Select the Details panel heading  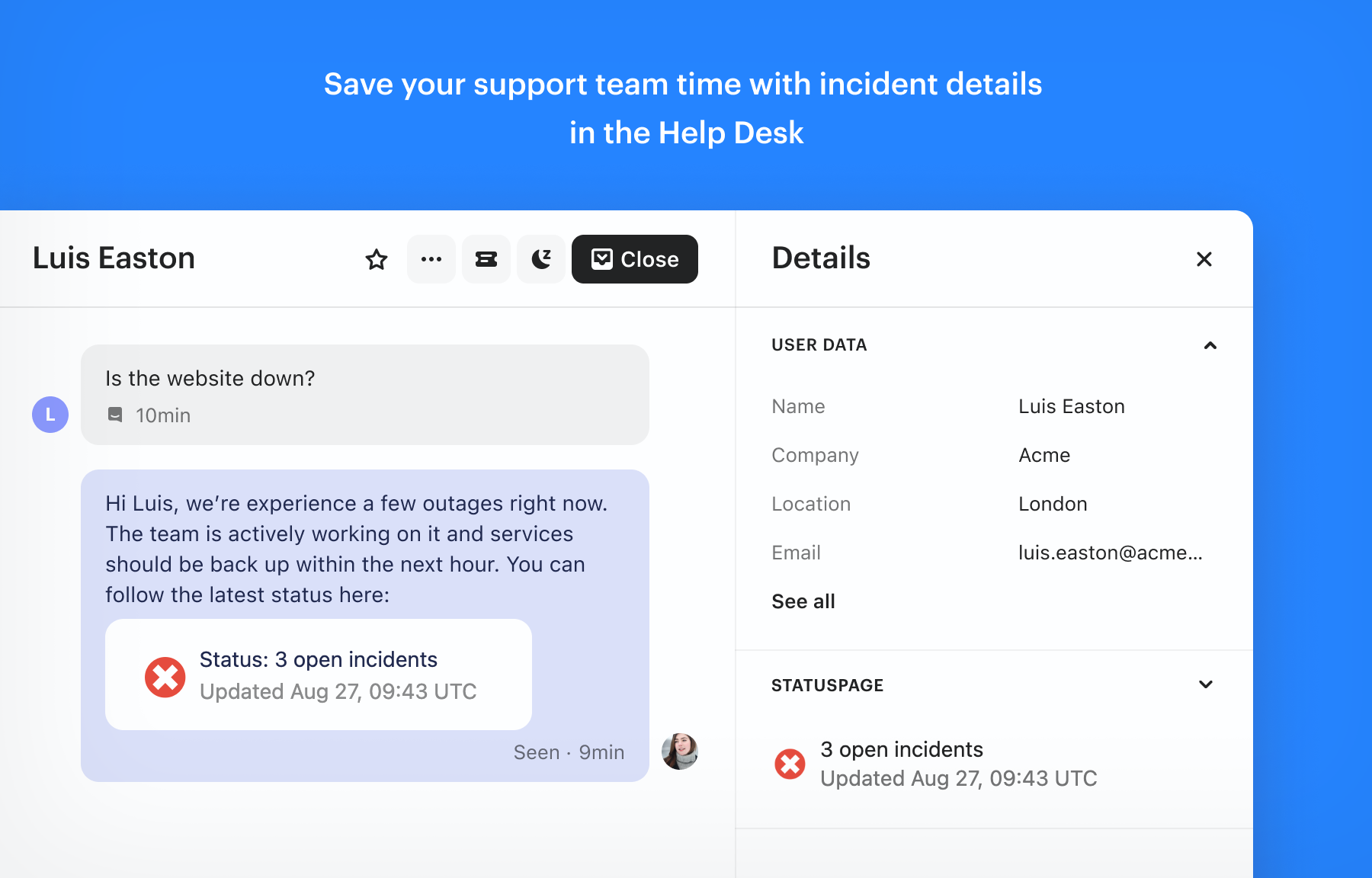(820, 258)
